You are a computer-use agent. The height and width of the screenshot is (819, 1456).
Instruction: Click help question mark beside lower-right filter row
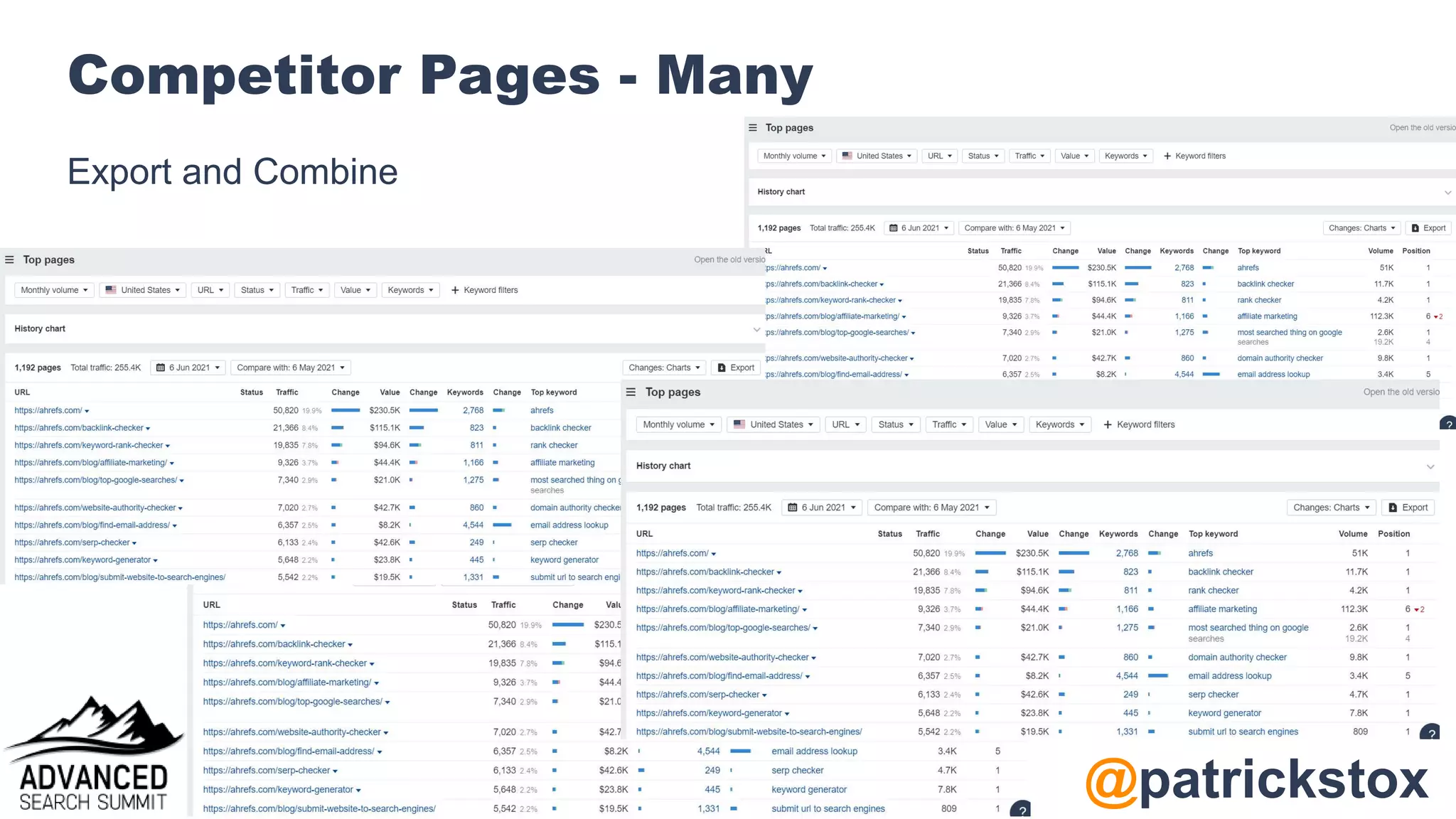[1447, 424]
